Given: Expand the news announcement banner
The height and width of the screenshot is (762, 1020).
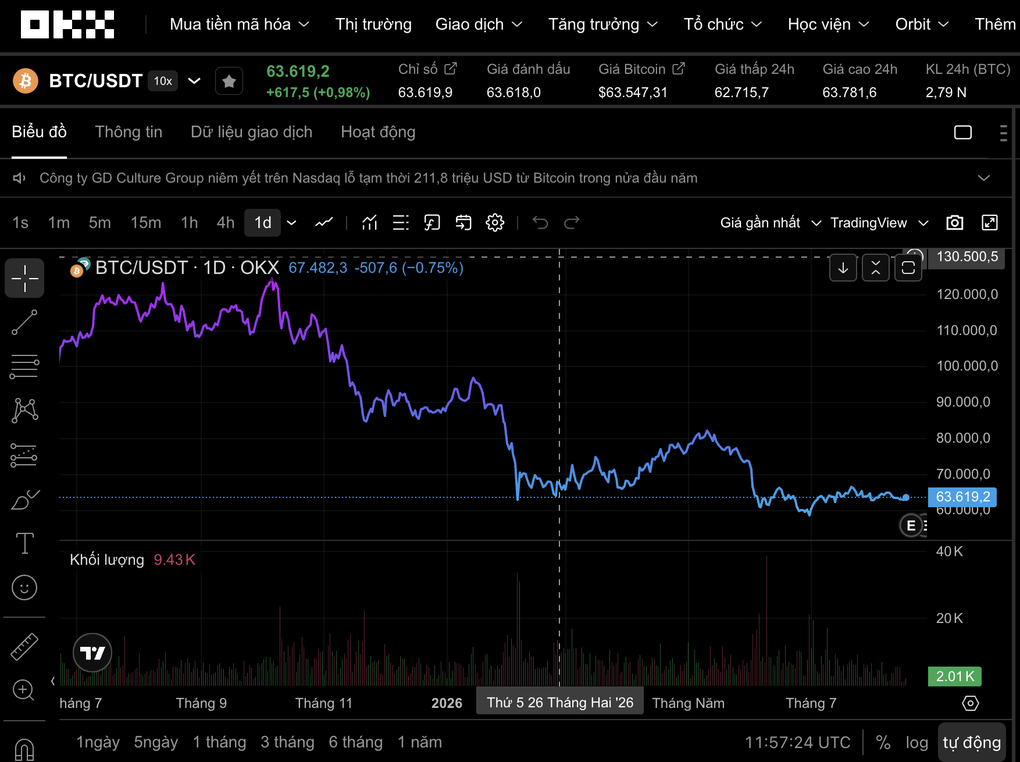Looking at the screenshot, I should click(x=984, y=178).
